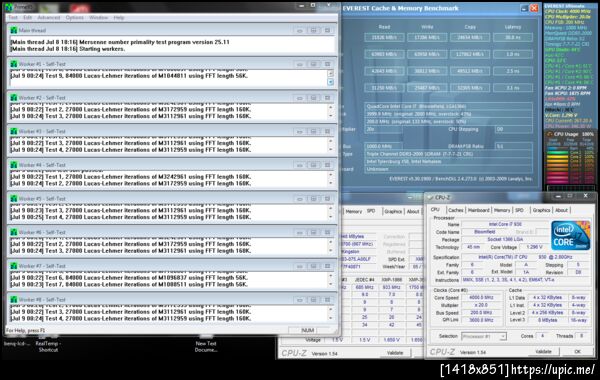Click the Triple Channel DDR3-2000 memory type field

point(448,154)
